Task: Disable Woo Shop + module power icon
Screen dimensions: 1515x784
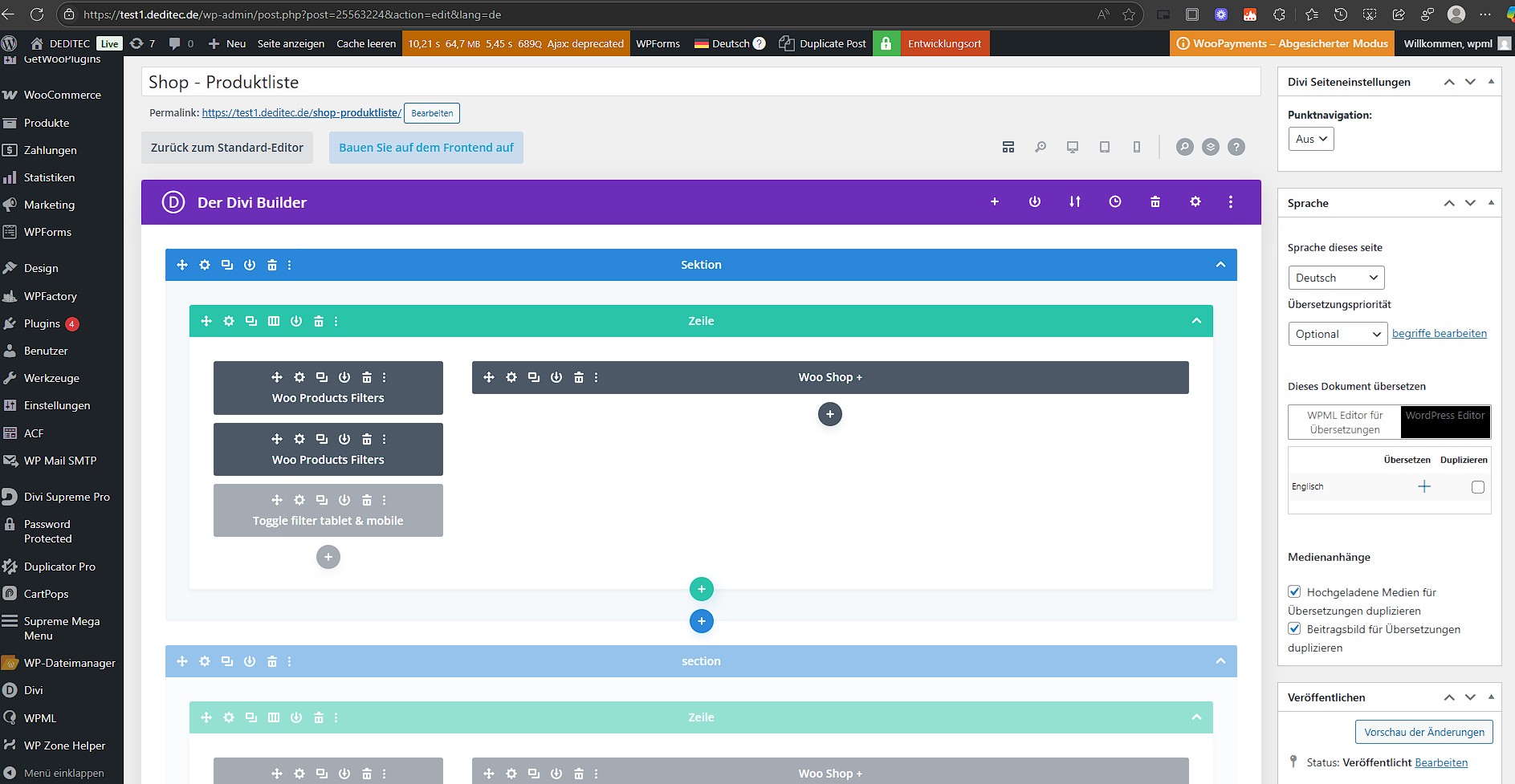Action: [556, 377]
